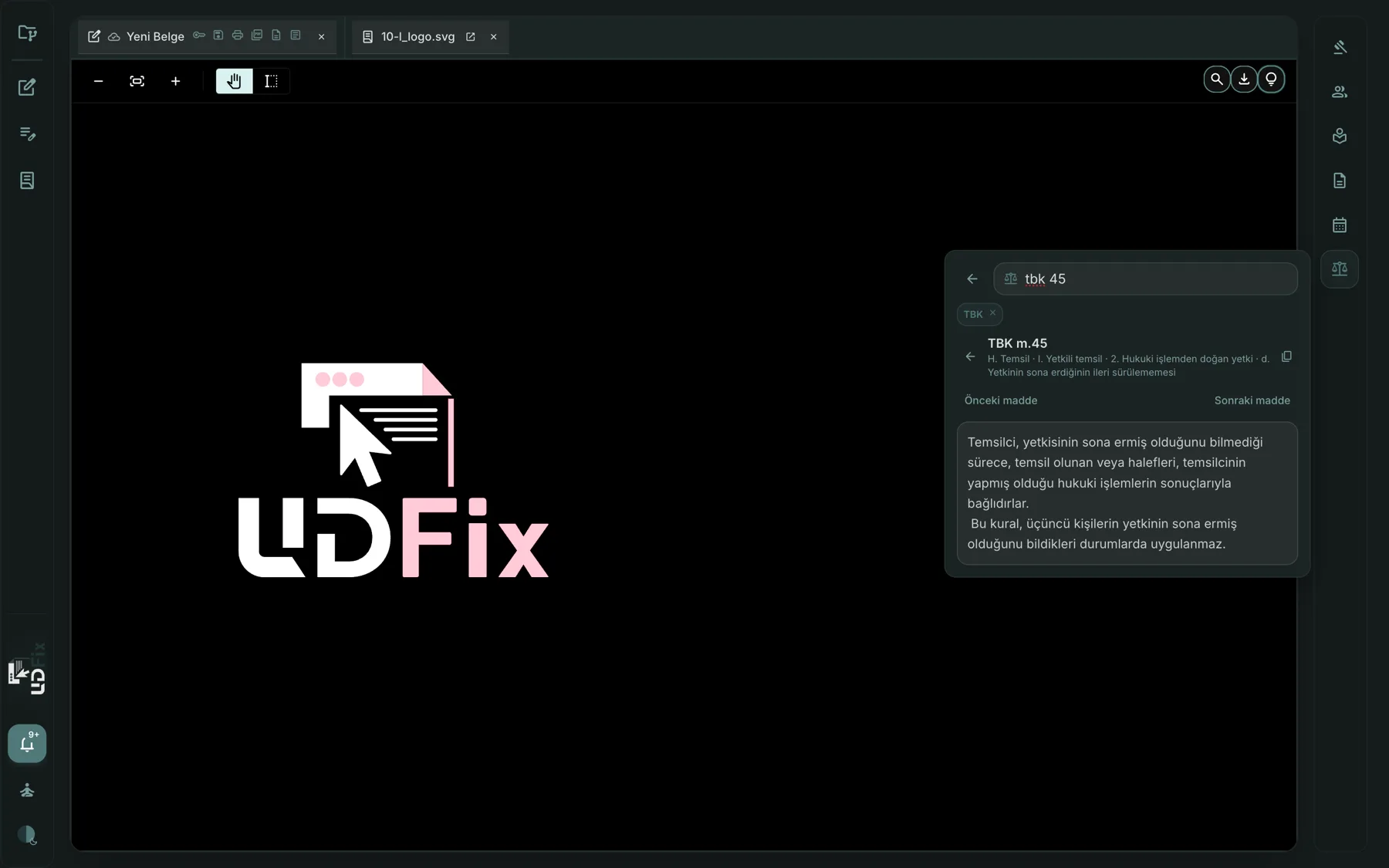Open 10-l_logo.svg in external window
The width and height of the screenshot is (1389, 868).
click(x=470, y=36)
